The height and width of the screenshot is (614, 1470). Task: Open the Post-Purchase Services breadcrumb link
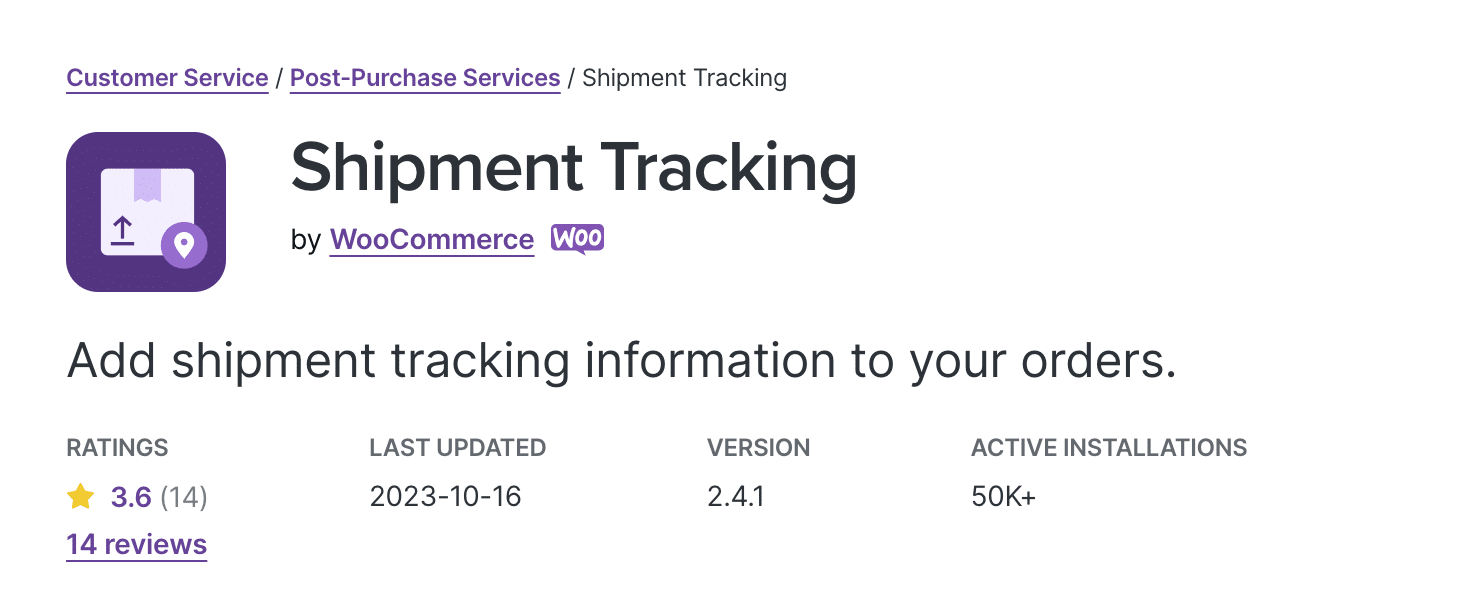click(x=424, y=78)
